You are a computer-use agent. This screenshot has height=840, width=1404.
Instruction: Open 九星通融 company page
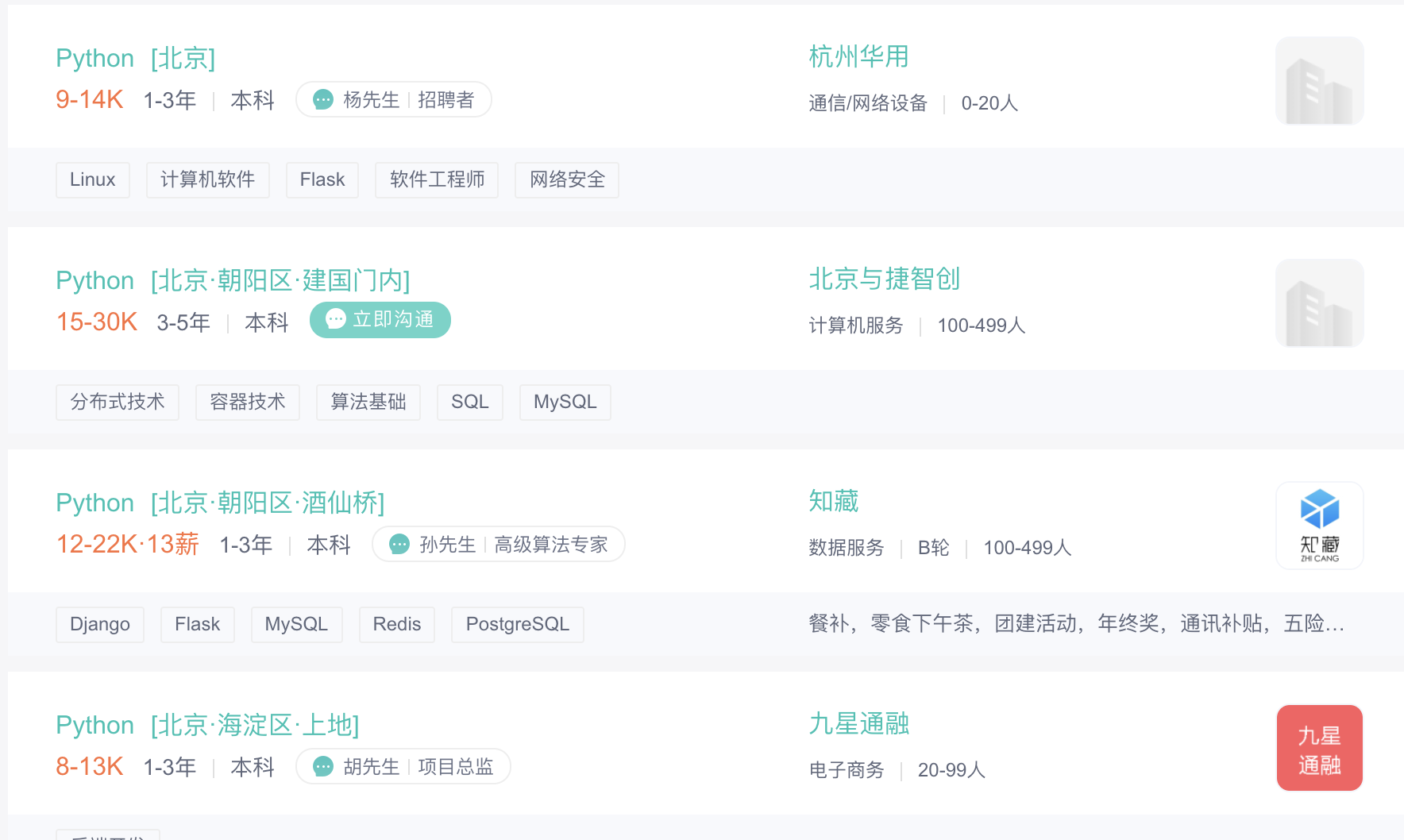858,723
